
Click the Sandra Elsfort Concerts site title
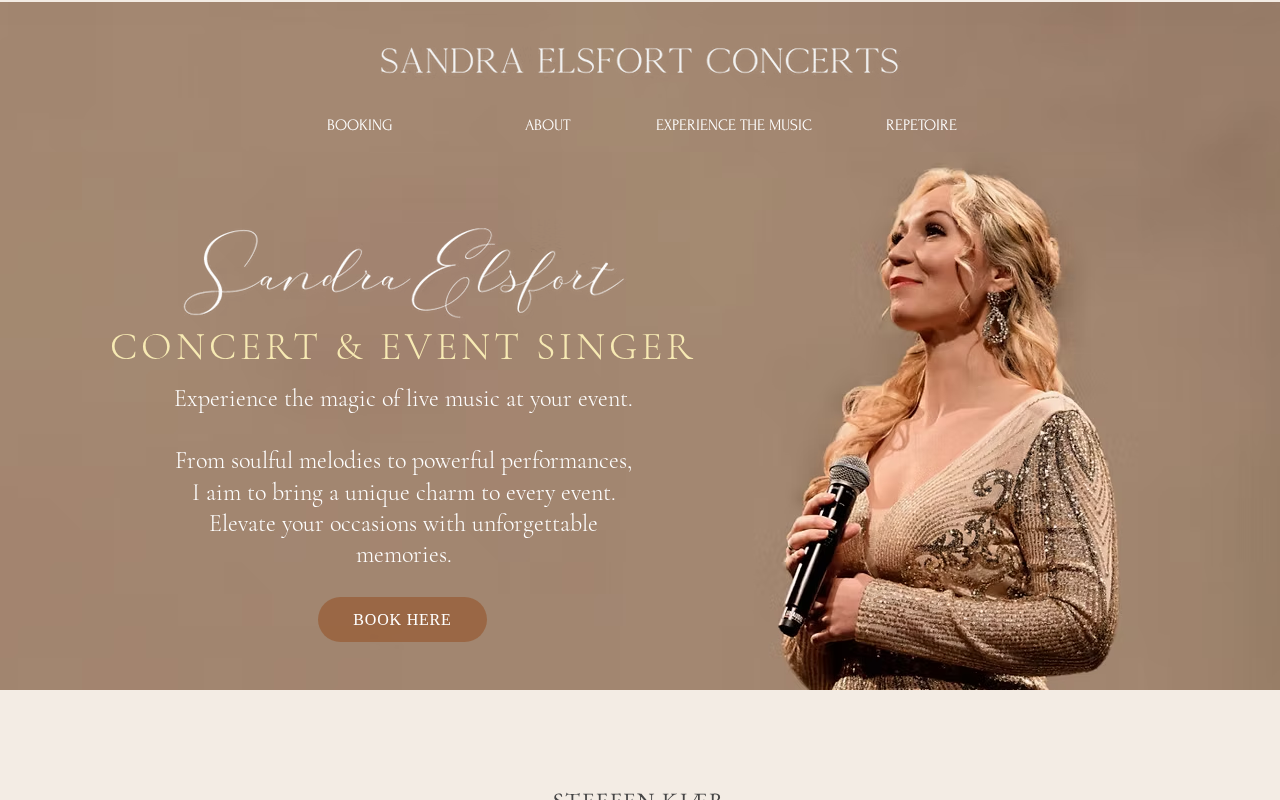tap(639, 61)
